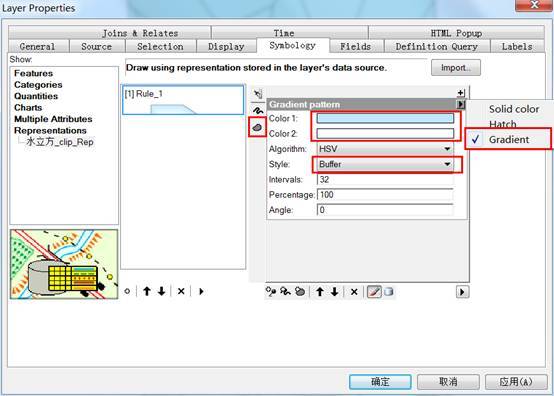Screen dimensions: 554x396
Task: Click add new stroke layer icon
Action: coord(285,292)
